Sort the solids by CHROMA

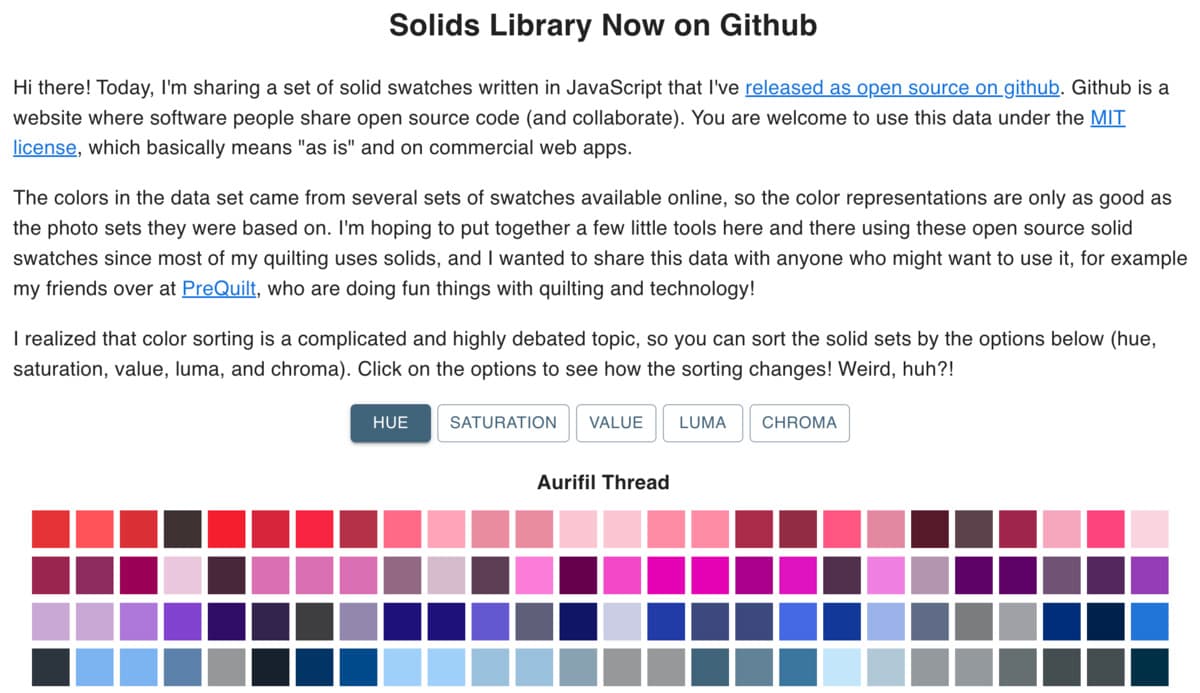(799, 423)
